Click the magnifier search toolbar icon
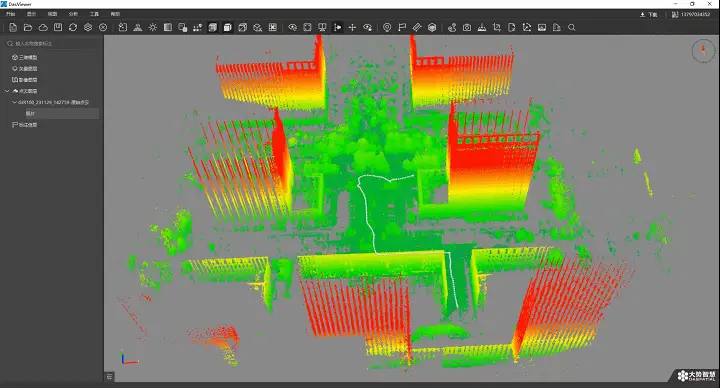The image size is (720, 388). click(572, 28)
